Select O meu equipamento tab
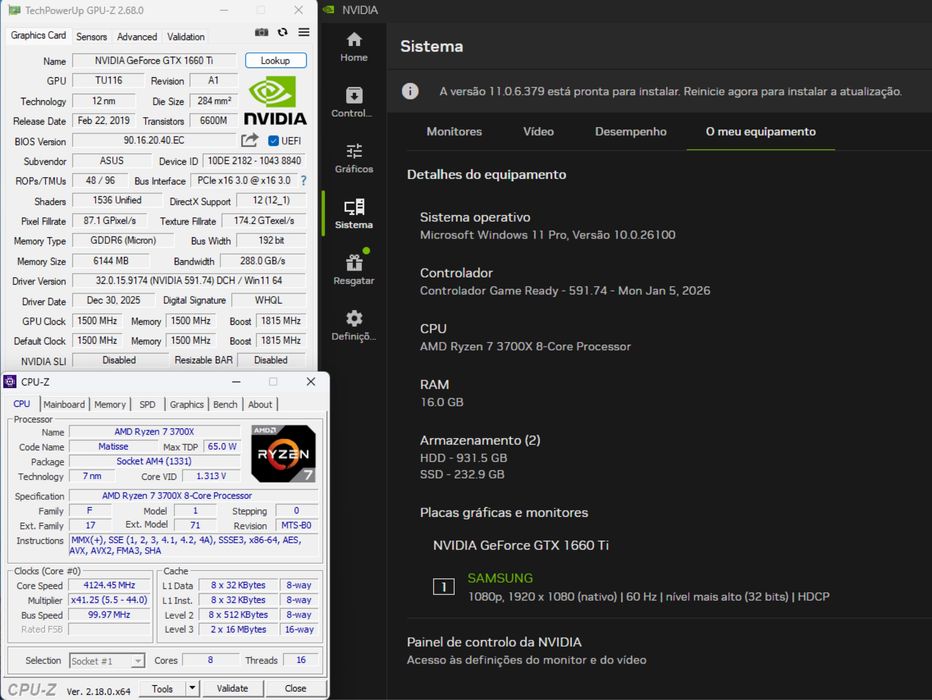The height and width of the screenshot is (700, 932). click(x=761, y=131)
